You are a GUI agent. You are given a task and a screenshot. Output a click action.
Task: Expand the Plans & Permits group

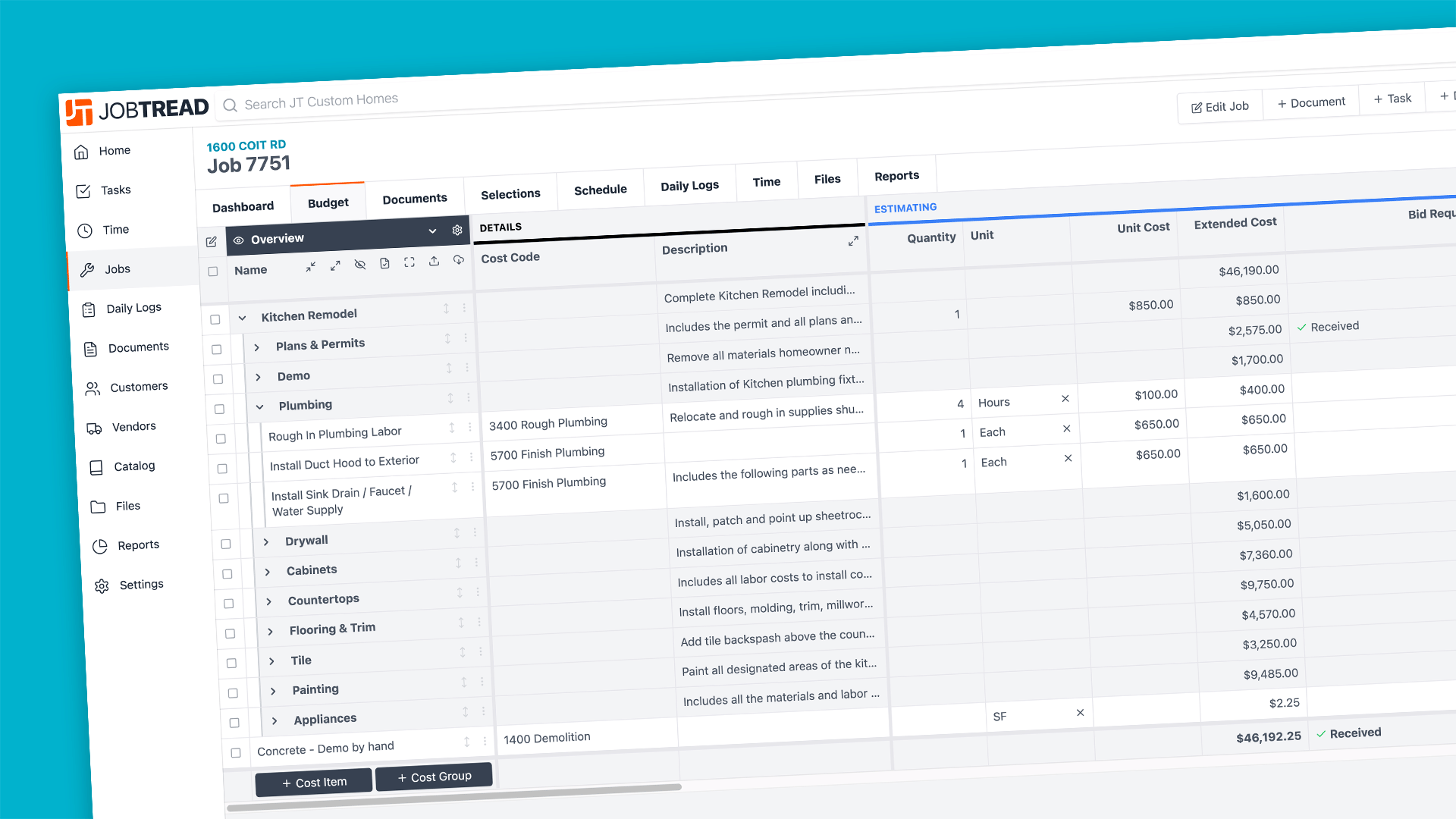click(257, 347)
